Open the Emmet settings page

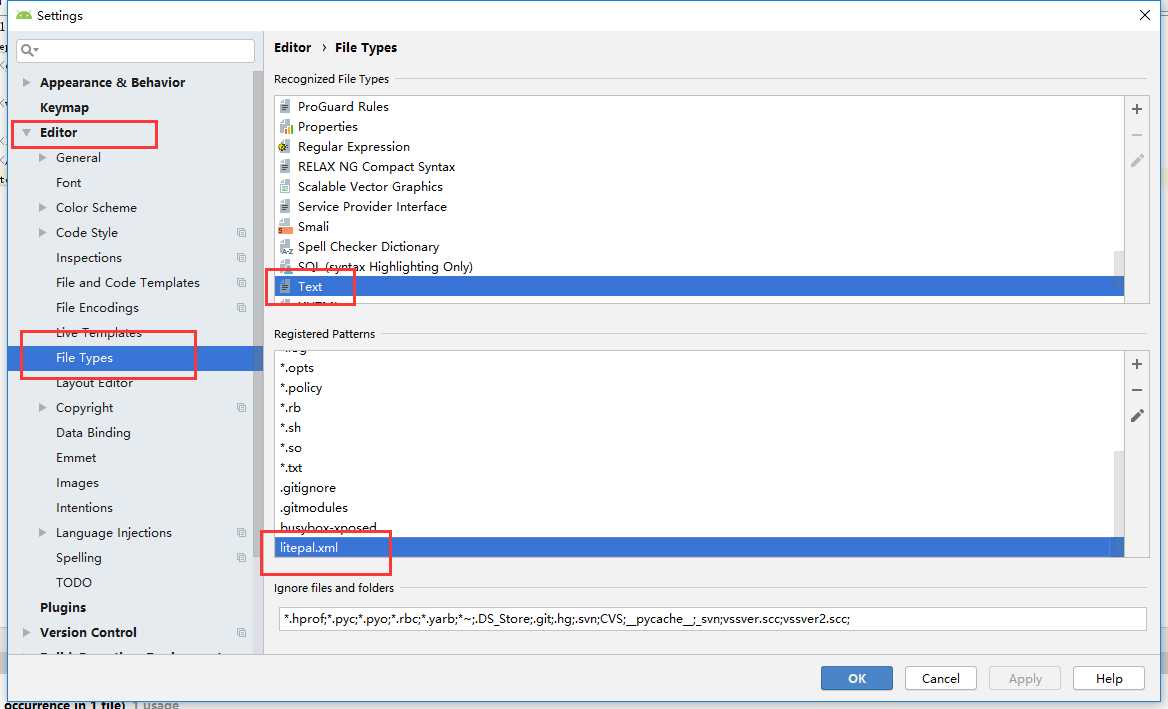76,457
